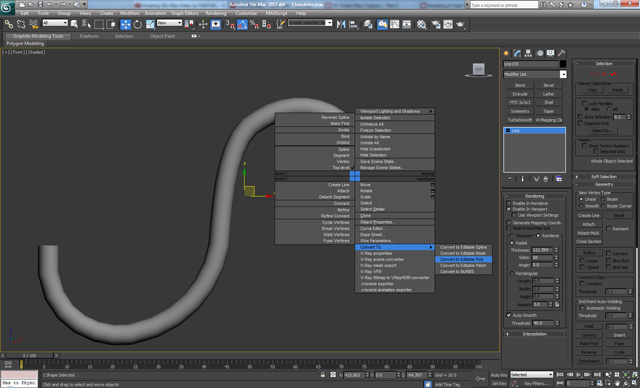Switch to the Motion command panel

tap(540, 53)
